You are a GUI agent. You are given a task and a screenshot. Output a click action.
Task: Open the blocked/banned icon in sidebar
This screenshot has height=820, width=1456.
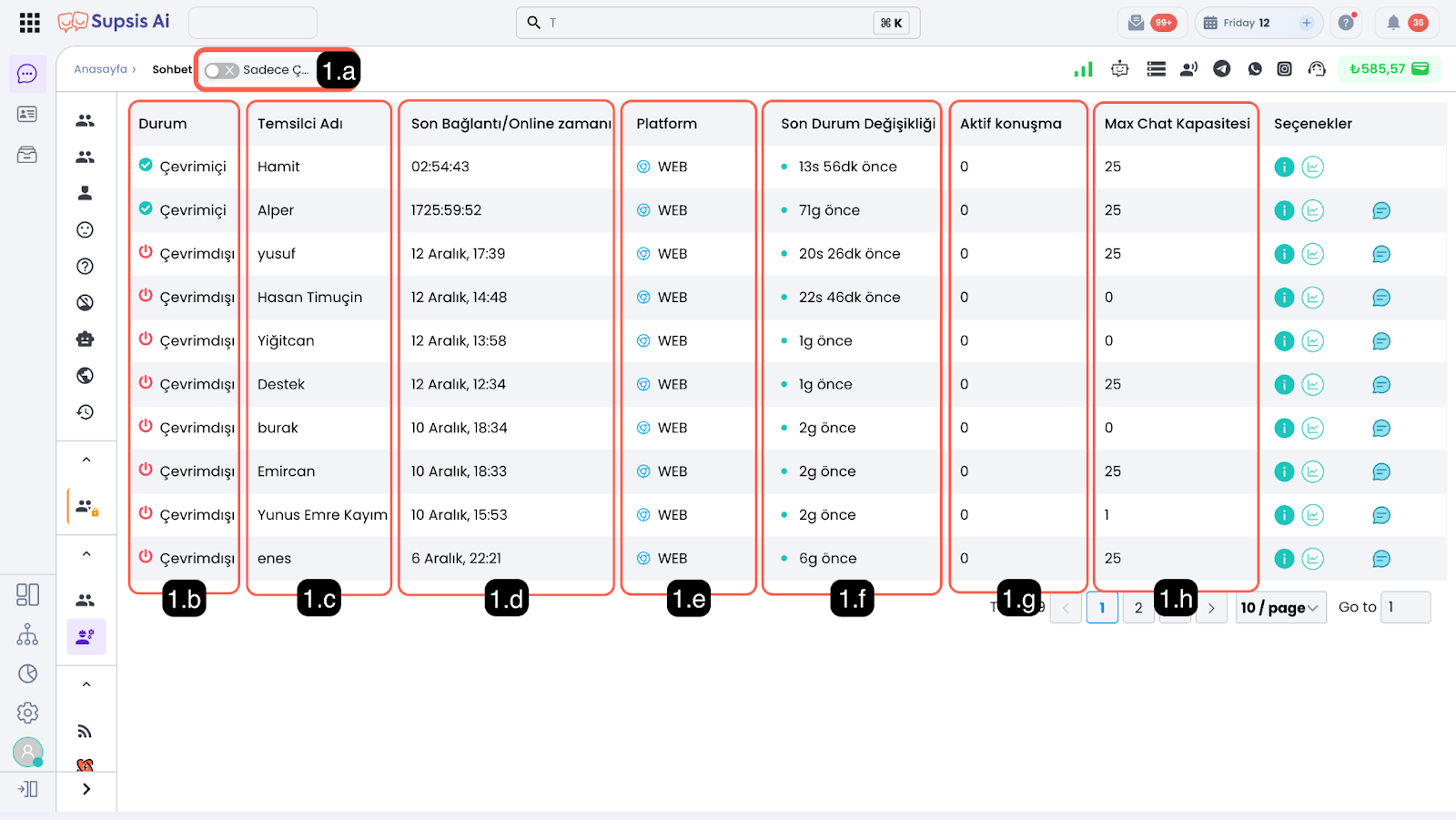[86, 303]
